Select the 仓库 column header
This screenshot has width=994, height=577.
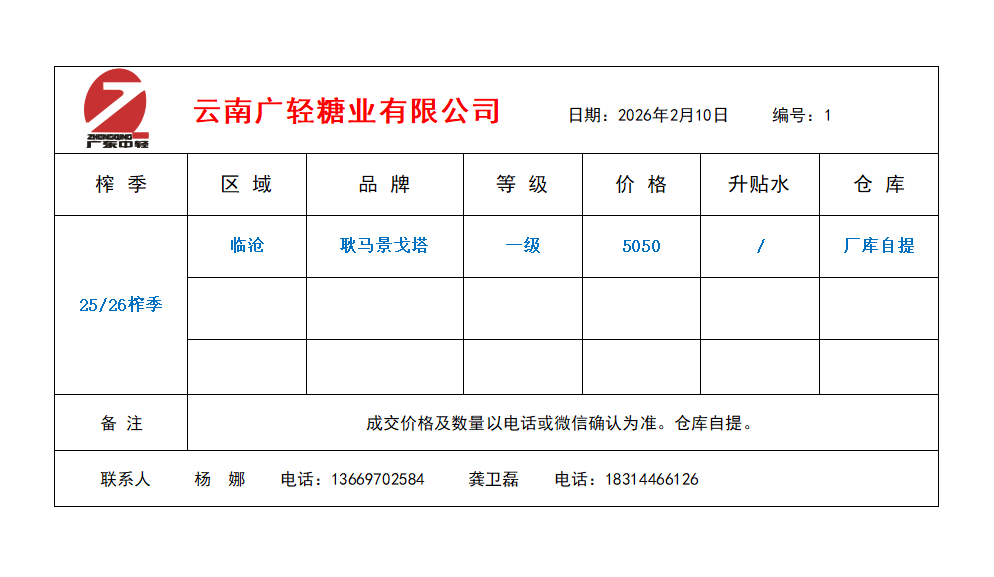[x=879, y=184]
